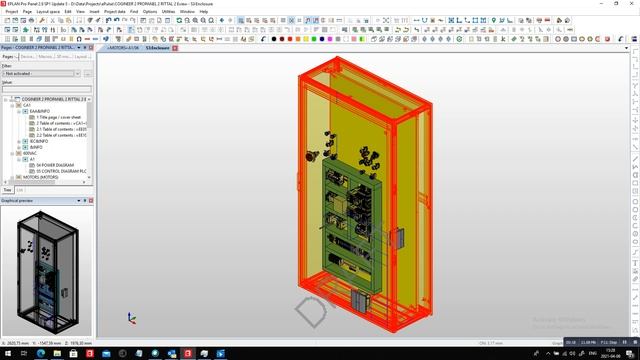Select the green color swatch

click(314, 39)
